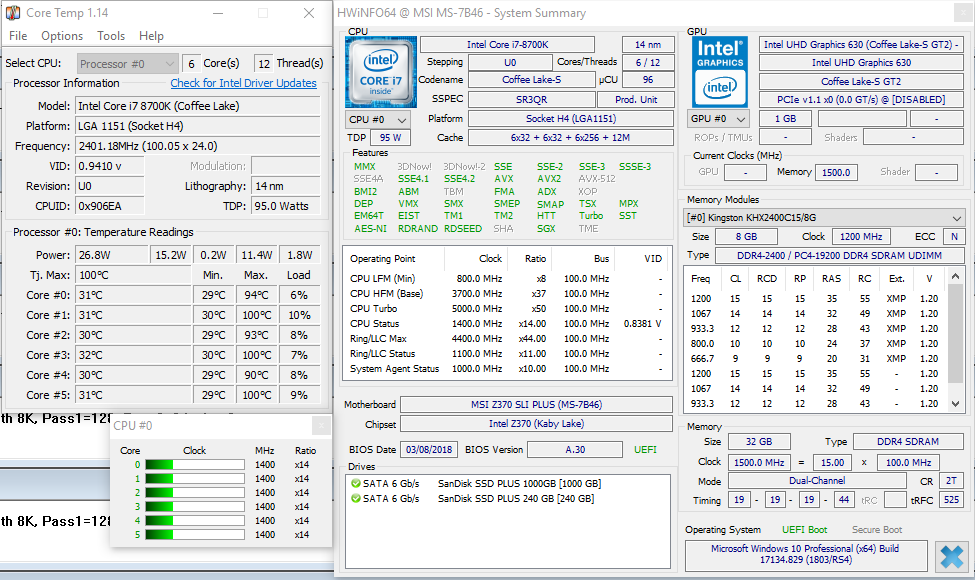
Task: Click PCIe v1.1 x0 DISABLED field
Action: pyautogui.click(x=861, y=99)
